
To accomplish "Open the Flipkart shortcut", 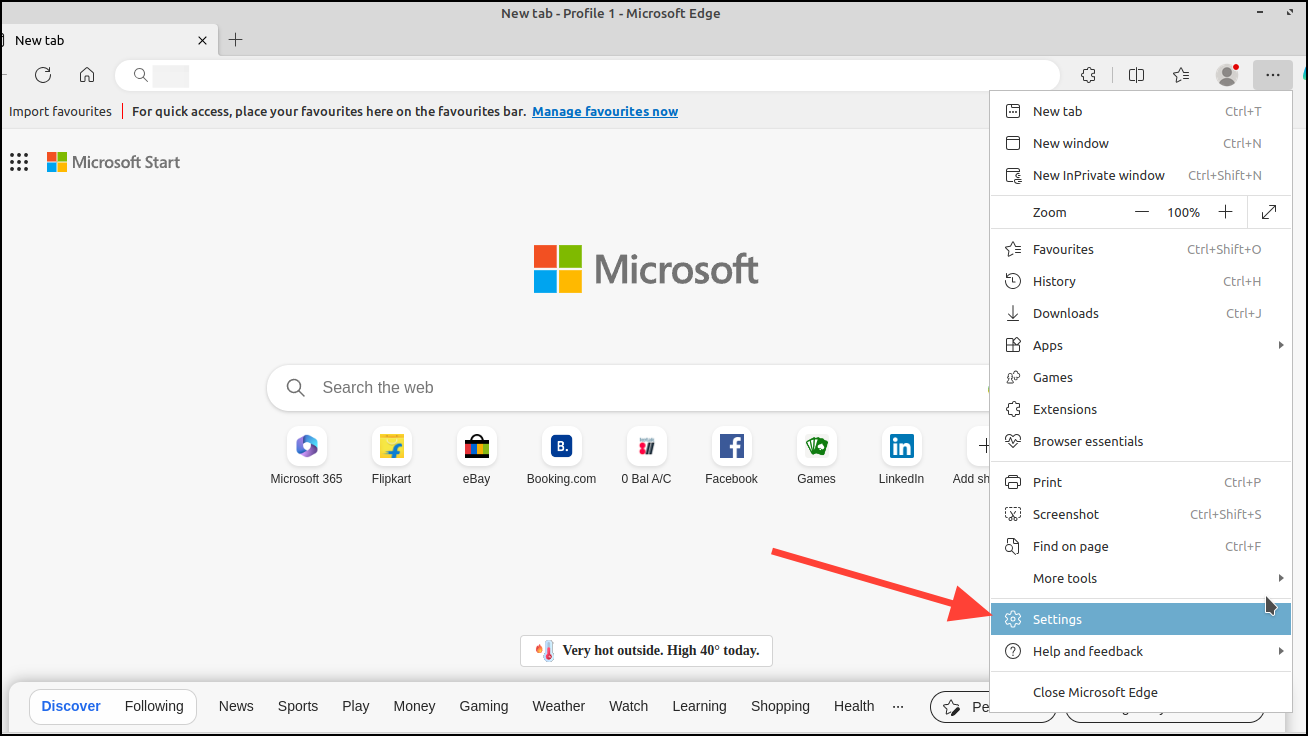I will point(391,446).
